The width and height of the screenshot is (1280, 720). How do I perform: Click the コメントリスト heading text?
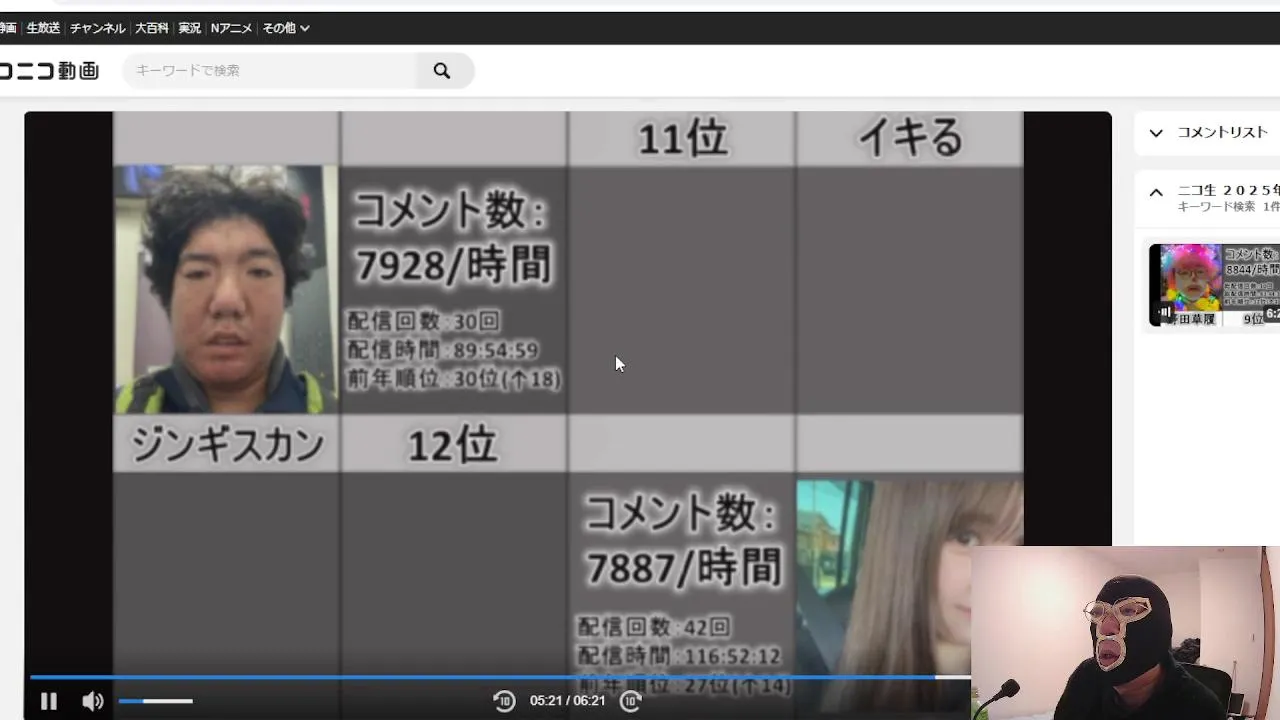click(1222, 133)
